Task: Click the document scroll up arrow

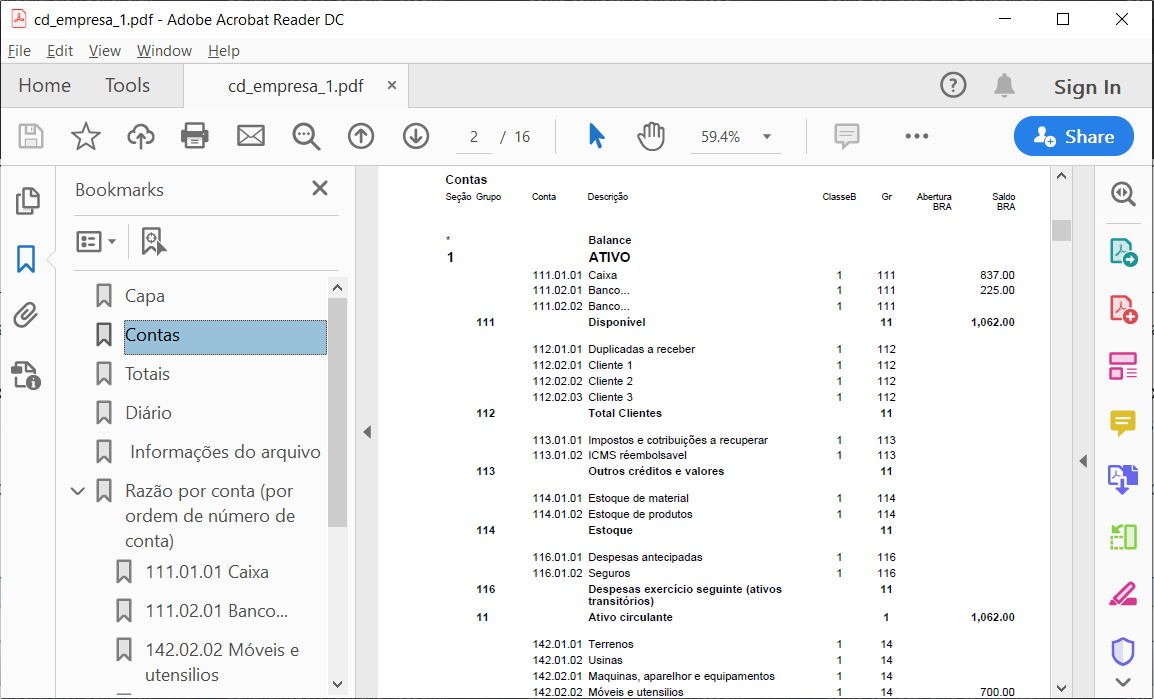Action: point(1061,176)
